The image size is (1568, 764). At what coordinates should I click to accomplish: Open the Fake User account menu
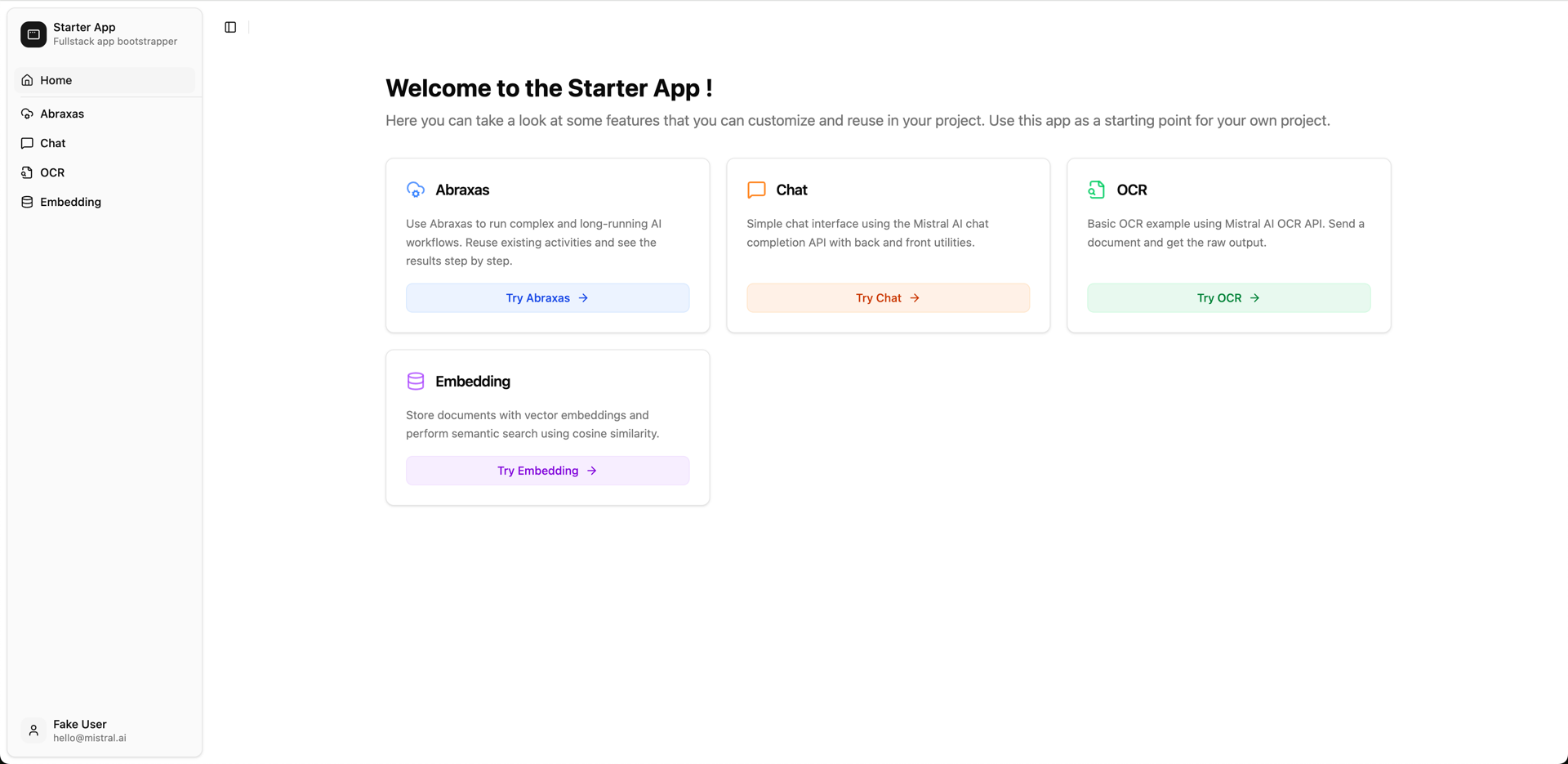coord(90,730)
